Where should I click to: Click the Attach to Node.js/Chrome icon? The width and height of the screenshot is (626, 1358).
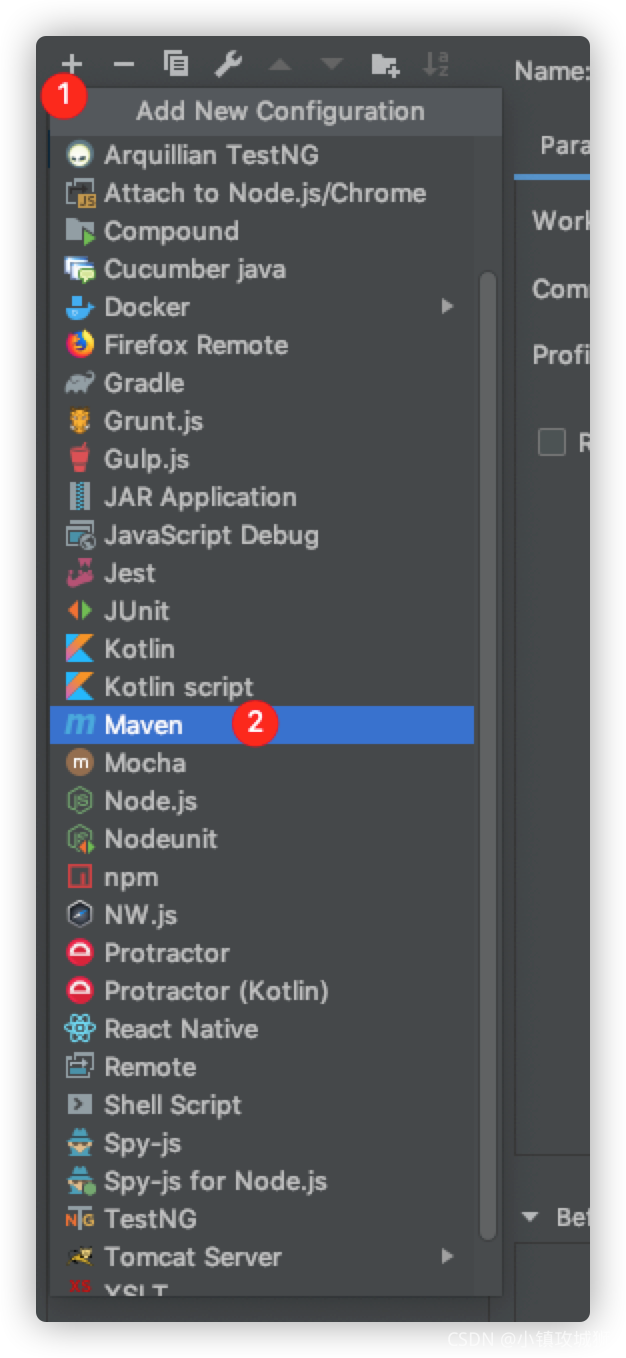(80, 193)
